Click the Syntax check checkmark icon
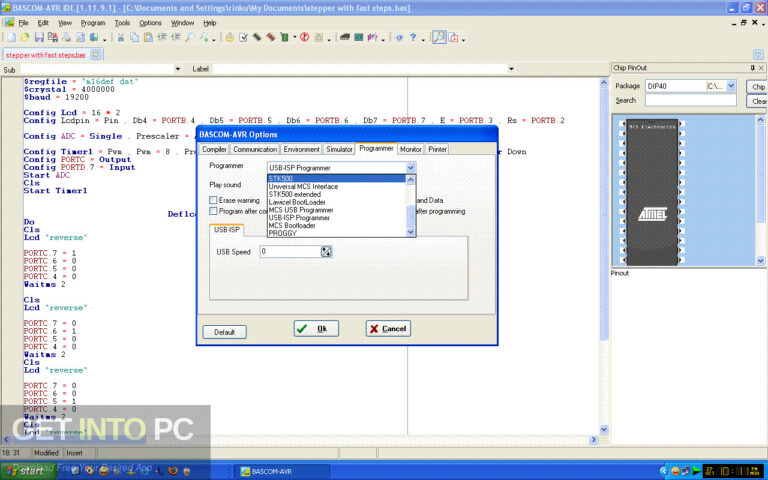 (243, 38)
